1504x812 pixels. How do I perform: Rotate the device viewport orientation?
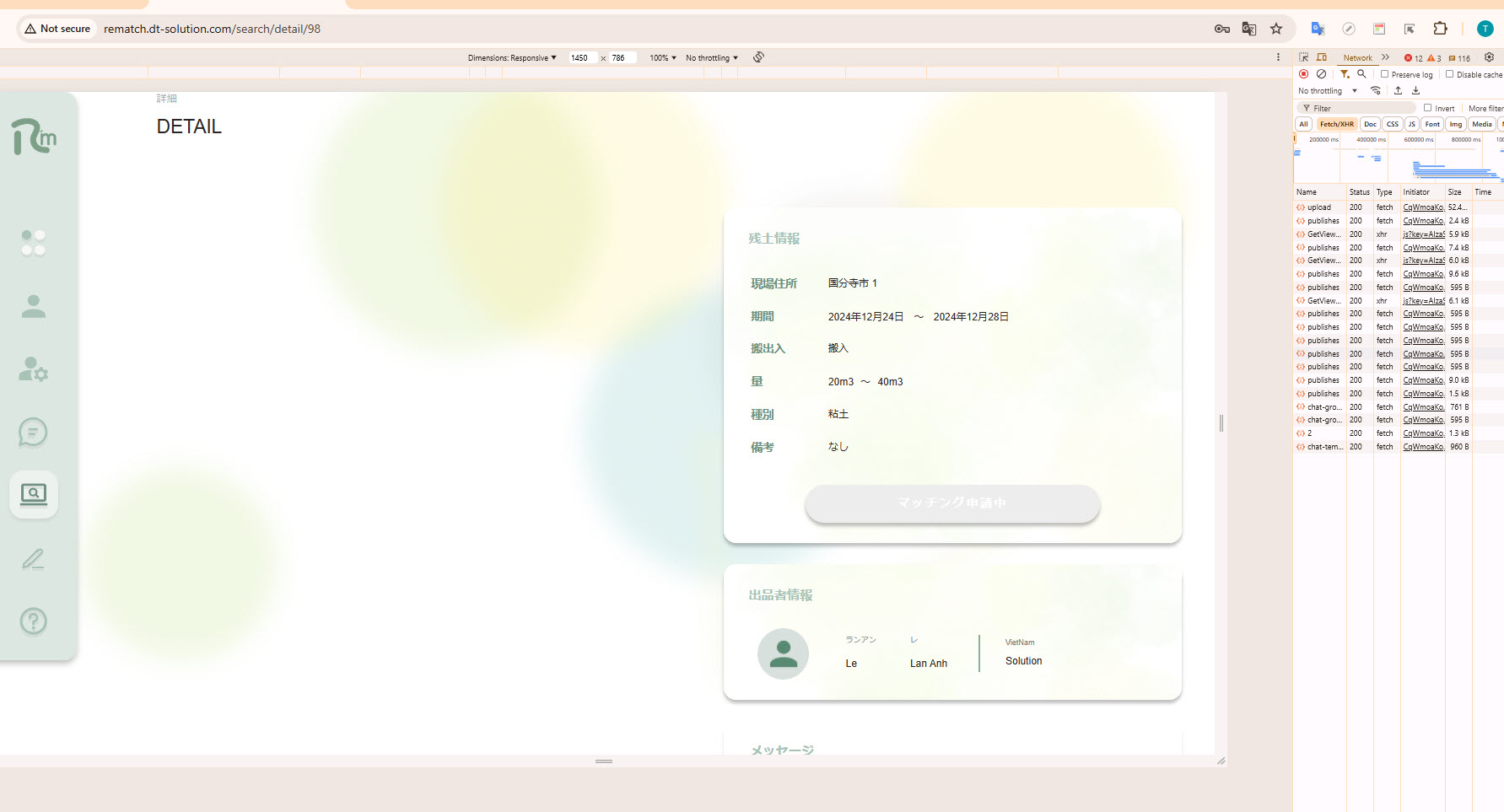click(x=758, y=57)
